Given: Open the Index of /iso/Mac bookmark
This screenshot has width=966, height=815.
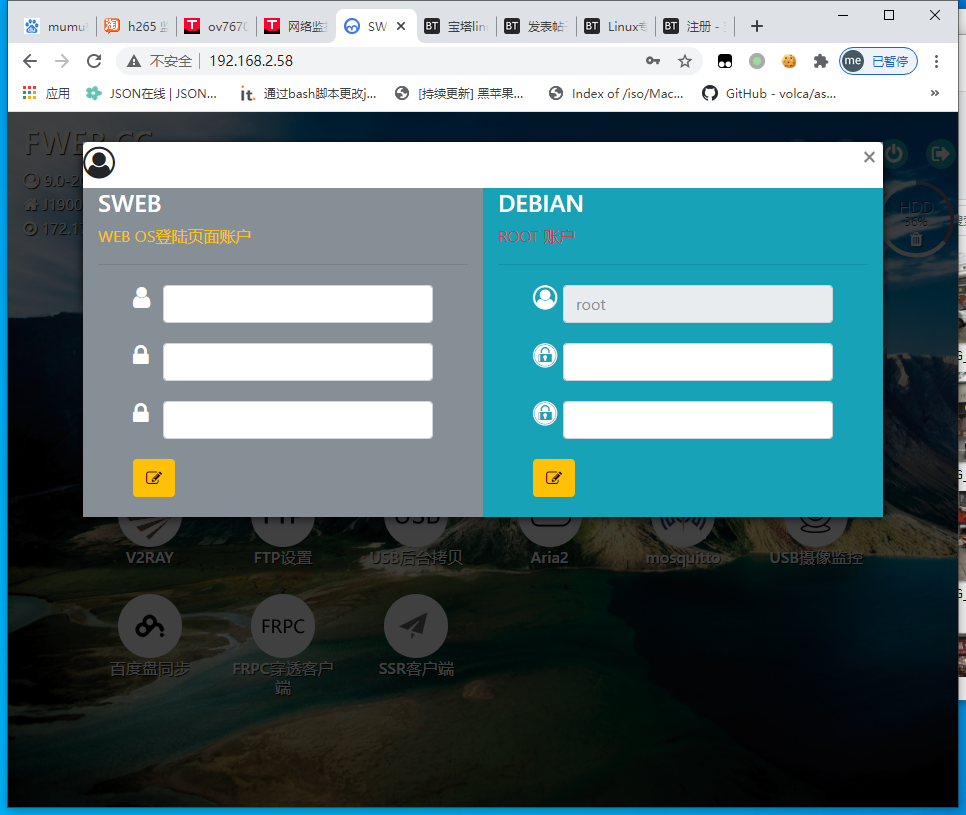Looking at the screenshot, I should pyautogui.click(x=616, y=93).
